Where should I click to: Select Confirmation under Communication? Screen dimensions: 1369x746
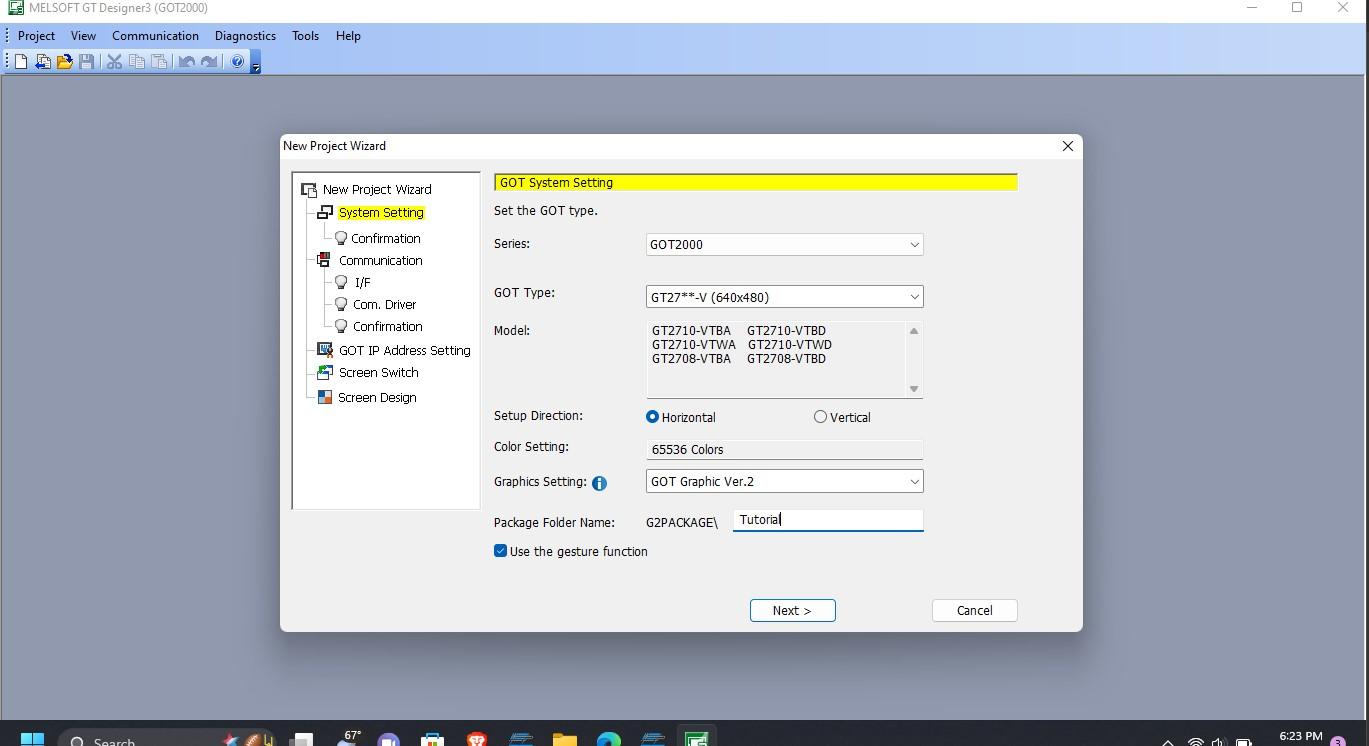(x=387, y=326)
